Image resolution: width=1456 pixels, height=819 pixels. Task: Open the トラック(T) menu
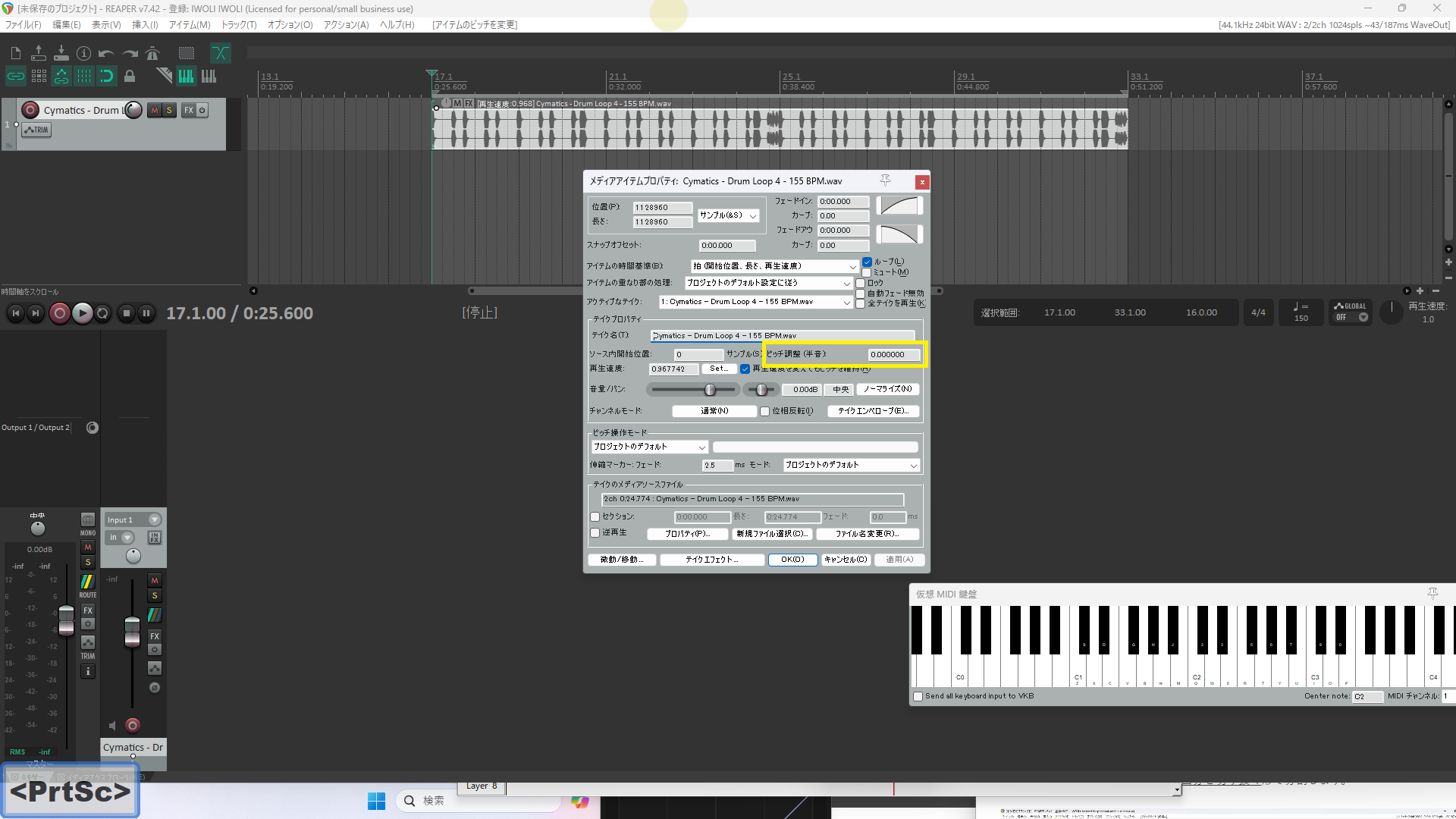(x=239, y=24)
